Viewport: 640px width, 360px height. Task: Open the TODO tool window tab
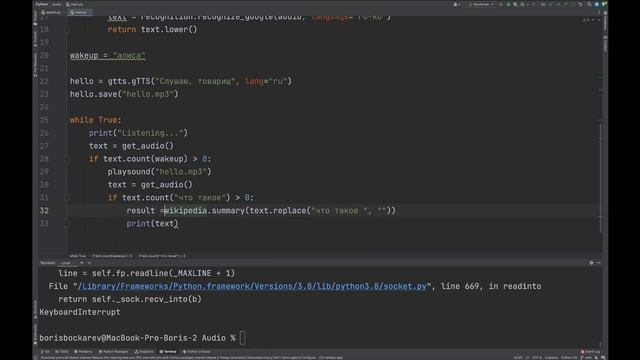62,351
